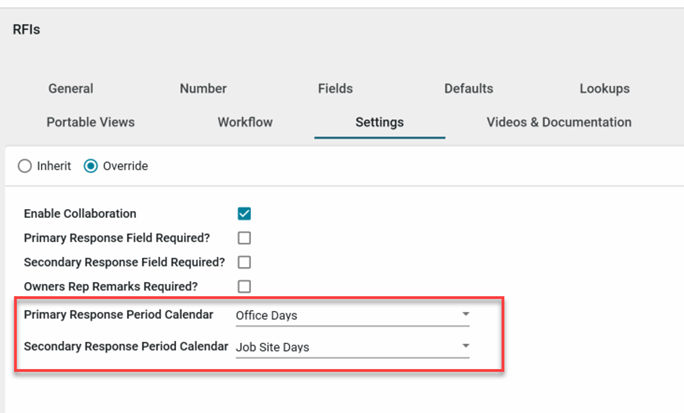The image size is (684, 413).
Task: Go to the Defaults tab
Action: (469, 88)
